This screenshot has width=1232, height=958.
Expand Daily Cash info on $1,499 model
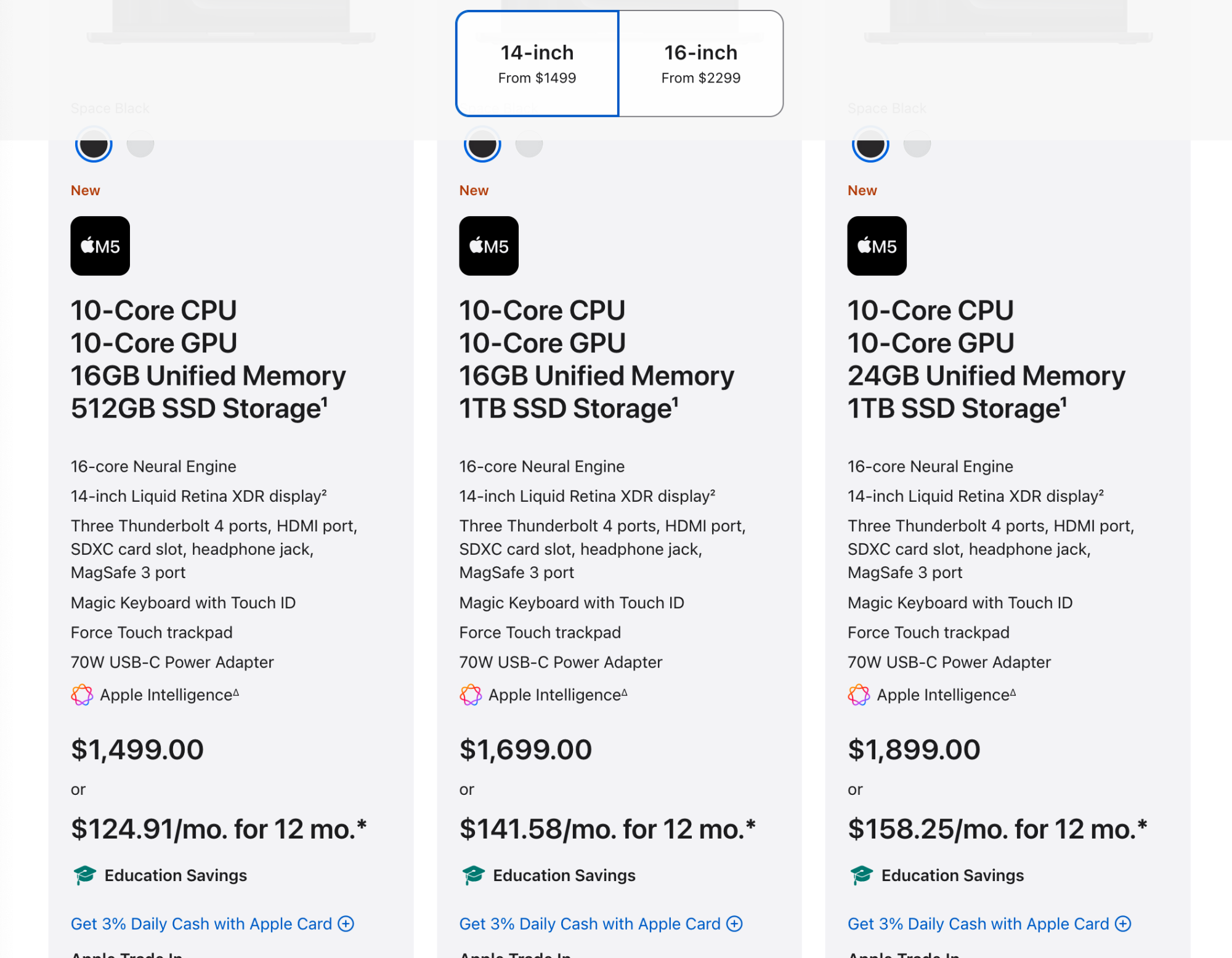click(x=346, y=924)
